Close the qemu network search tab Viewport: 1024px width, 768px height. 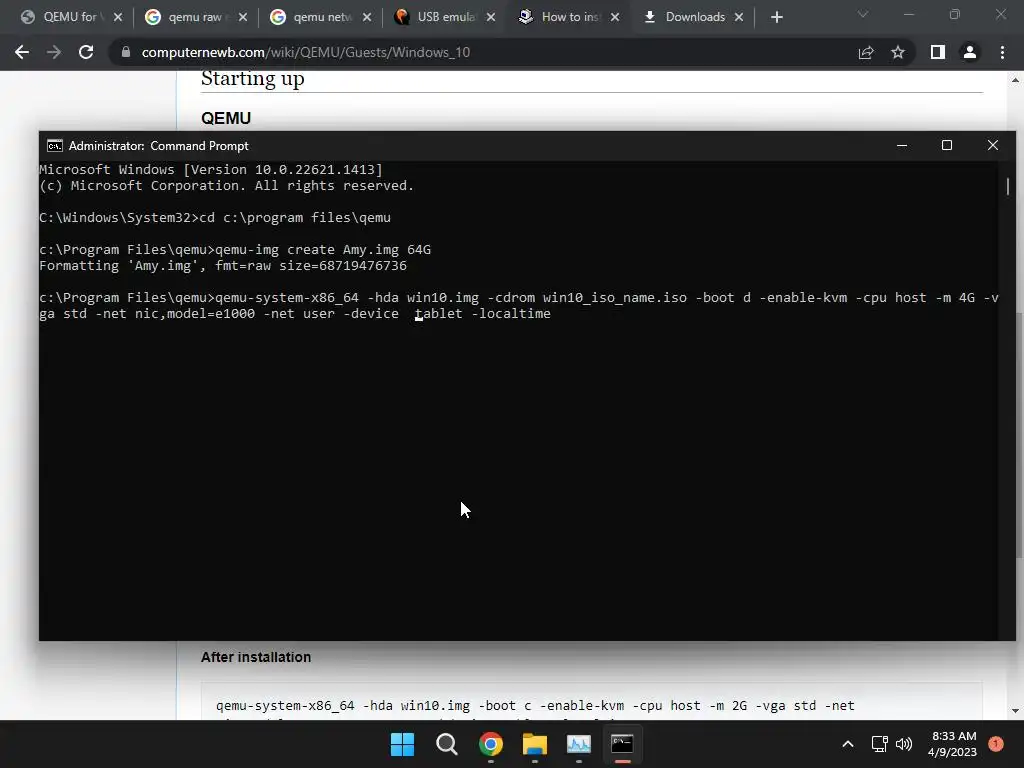367,18
